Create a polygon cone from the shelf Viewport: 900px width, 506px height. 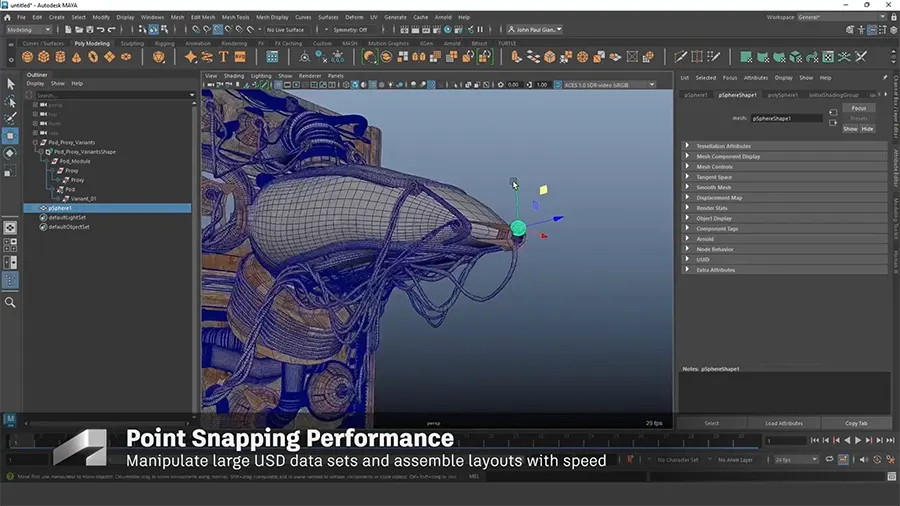(x=76, y=57)
